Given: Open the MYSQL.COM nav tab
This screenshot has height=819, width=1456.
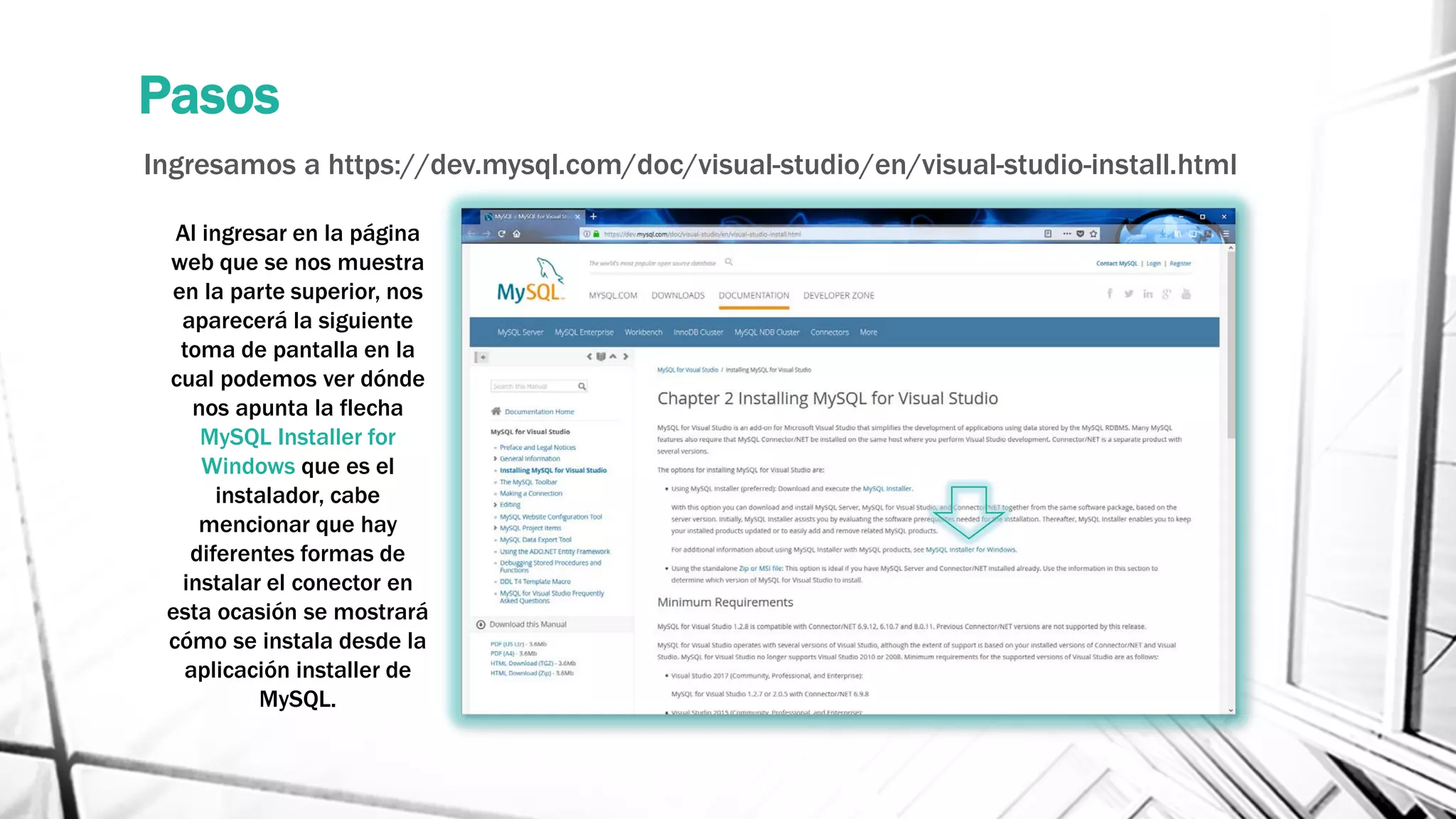Looking at the screenshot, I should click(x=613, y=295).
